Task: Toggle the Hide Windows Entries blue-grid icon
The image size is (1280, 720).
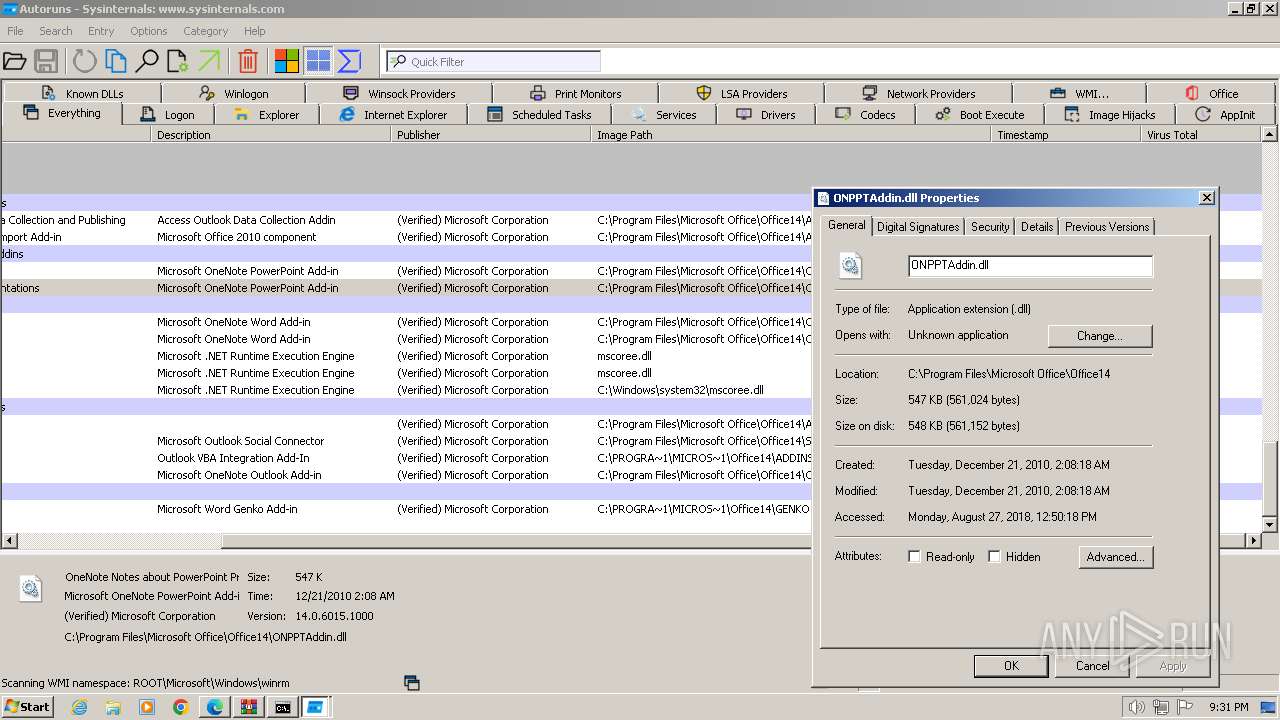Action: (318, 61)
